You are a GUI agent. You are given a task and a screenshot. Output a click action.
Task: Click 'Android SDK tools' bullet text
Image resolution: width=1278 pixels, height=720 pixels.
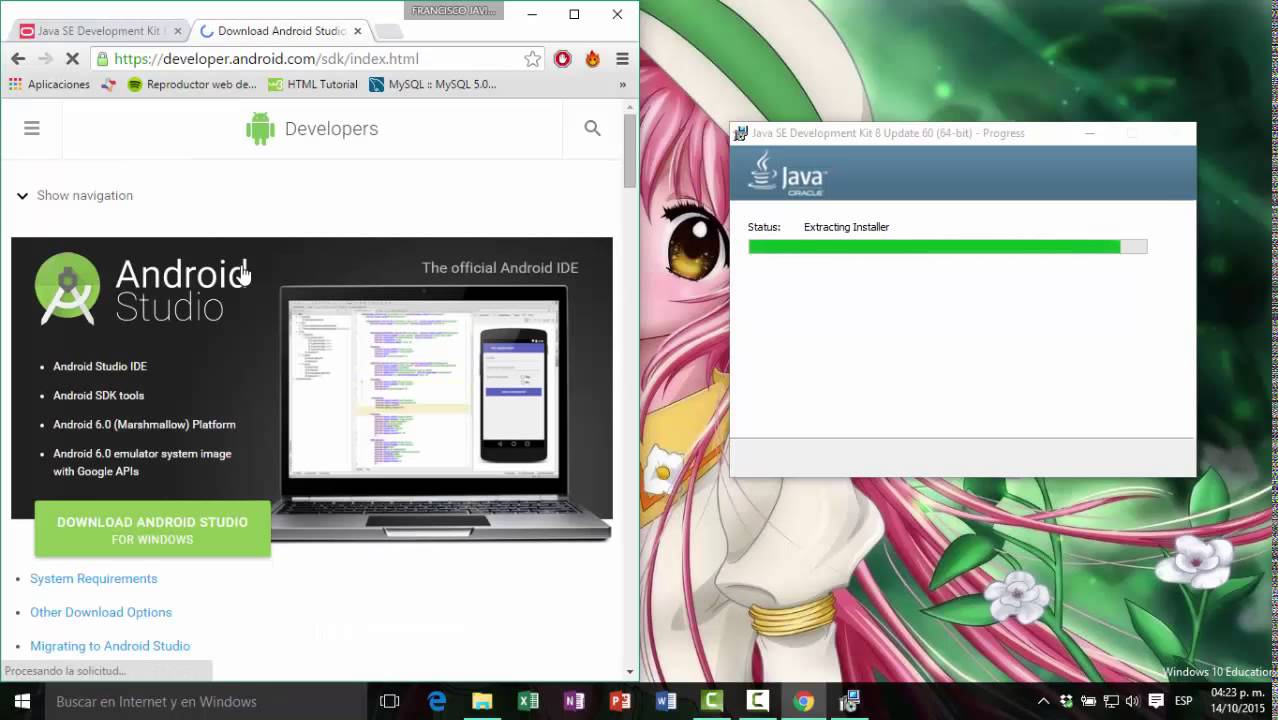[x=99, y=396]
